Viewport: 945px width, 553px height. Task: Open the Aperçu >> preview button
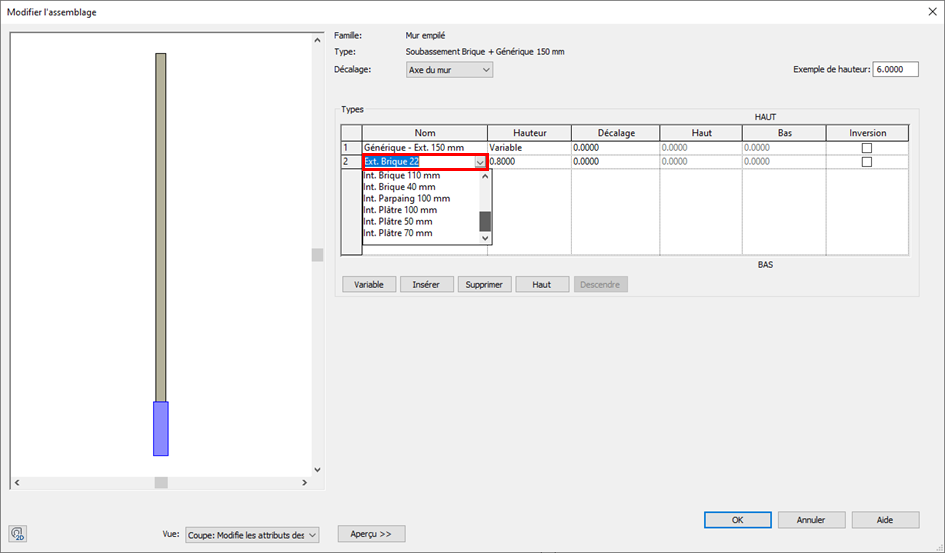(371, 534)
